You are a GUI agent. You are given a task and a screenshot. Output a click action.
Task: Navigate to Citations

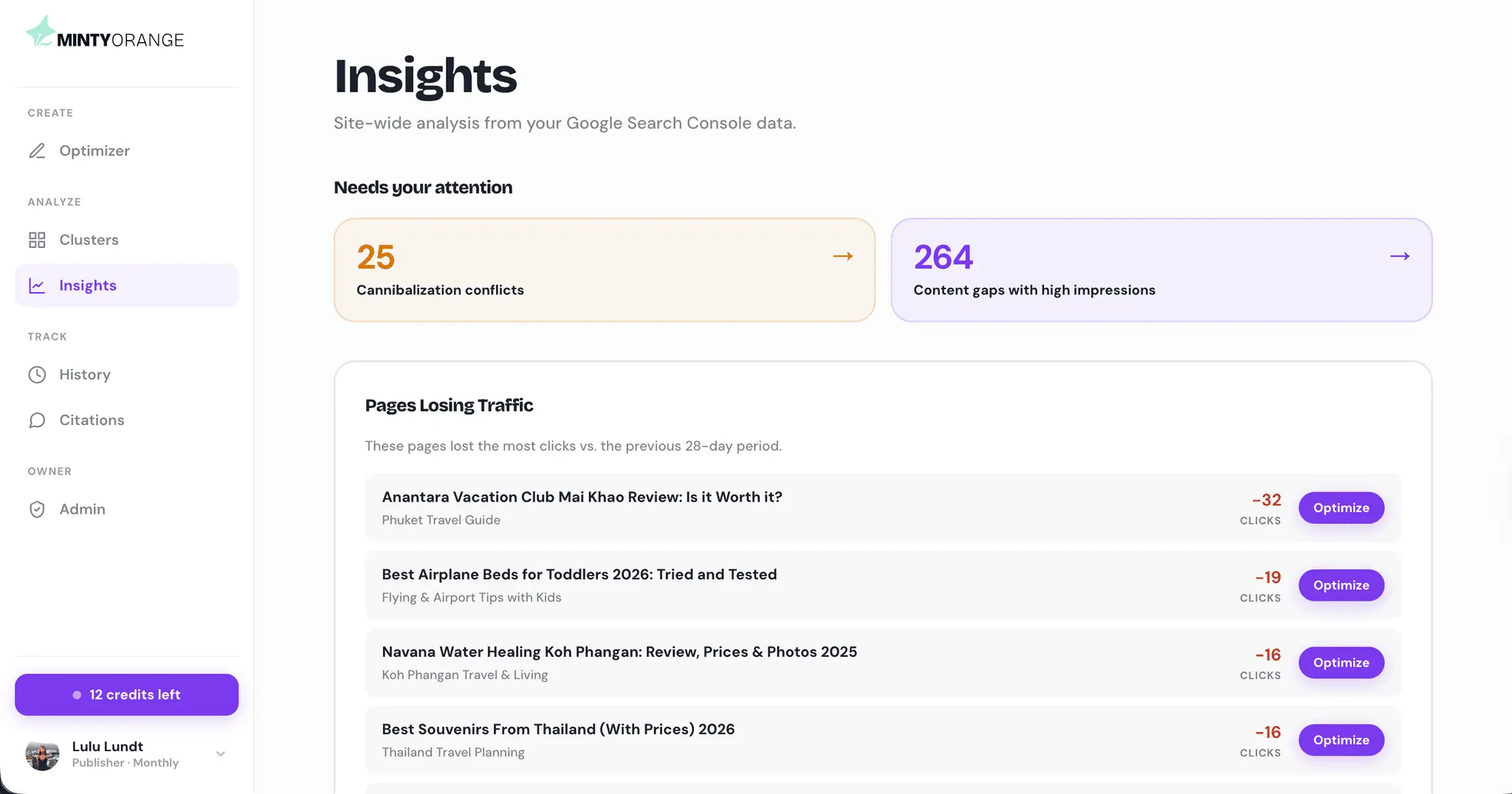click(x=127, y=421)
